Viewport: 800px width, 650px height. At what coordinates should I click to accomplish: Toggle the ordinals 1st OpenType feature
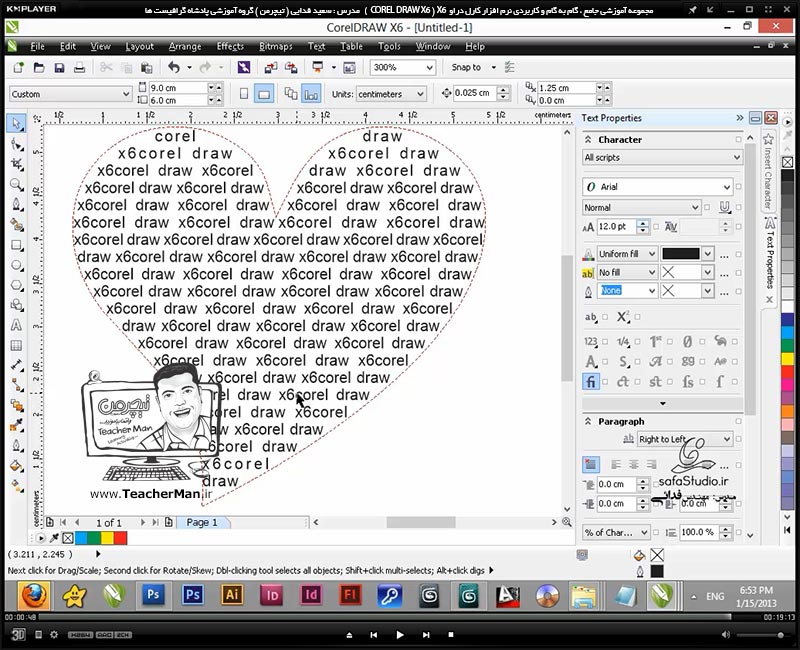[x=656, y=341]
